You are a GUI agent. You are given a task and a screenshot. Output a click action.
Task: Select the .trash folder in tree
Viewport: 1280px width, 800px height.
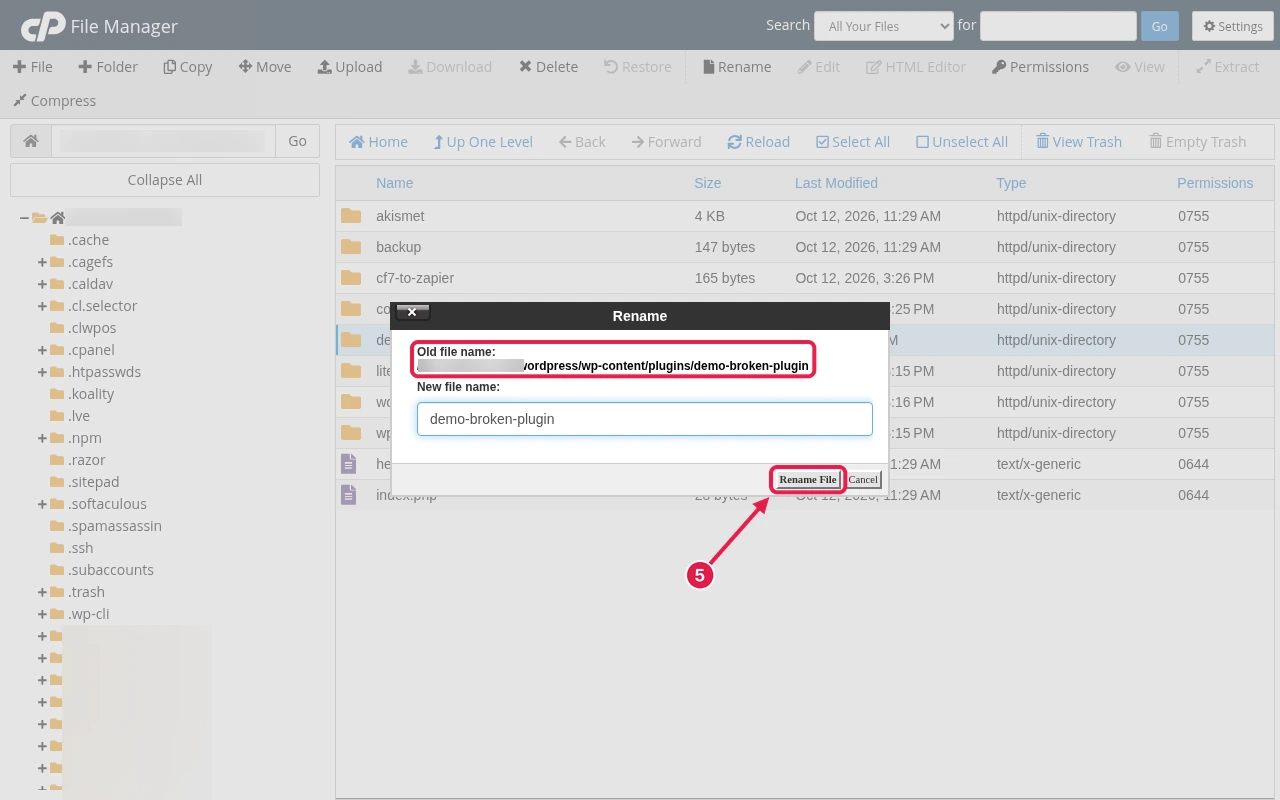(86, 592)
